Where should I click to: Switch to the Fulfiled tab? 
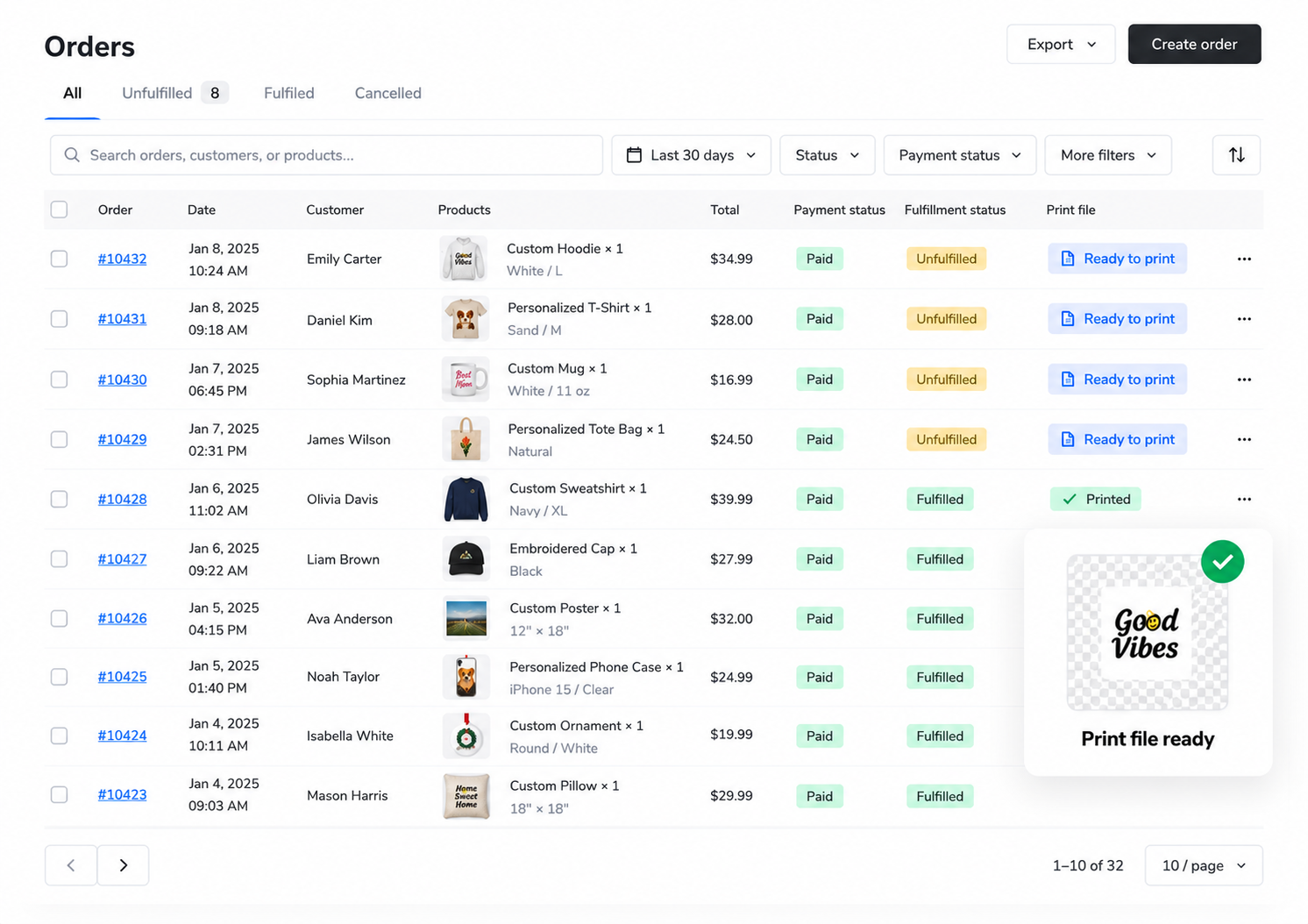pos(289,93)
